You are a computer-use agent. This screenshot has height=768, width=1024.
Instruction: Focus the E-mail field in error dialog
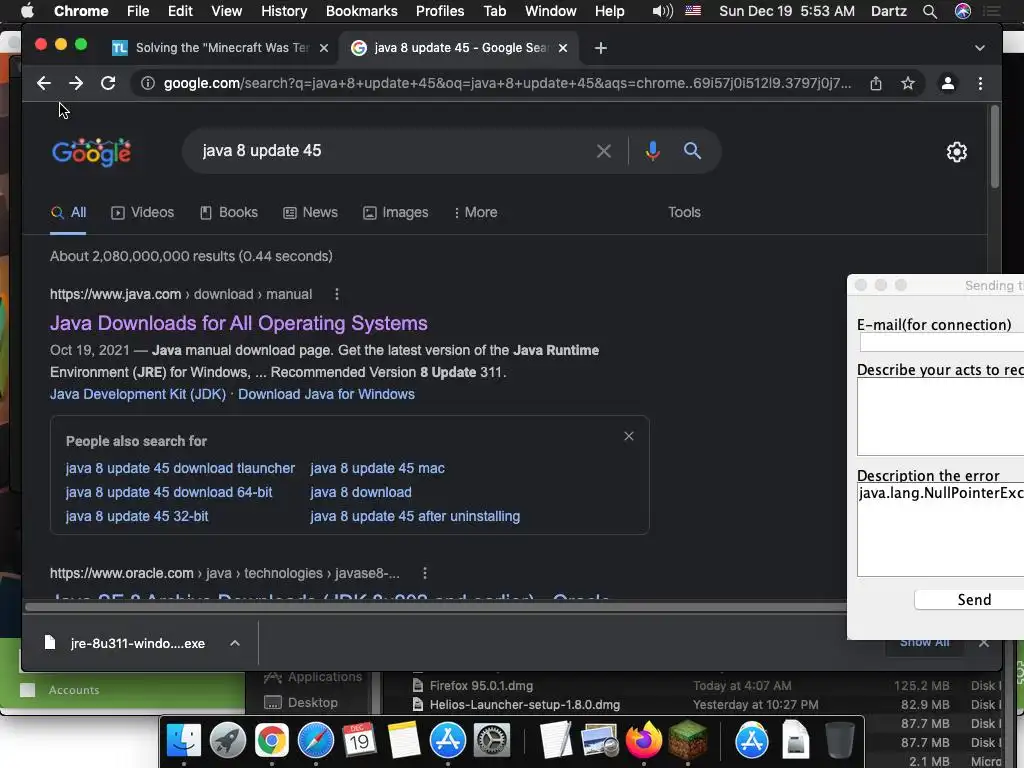942,342
